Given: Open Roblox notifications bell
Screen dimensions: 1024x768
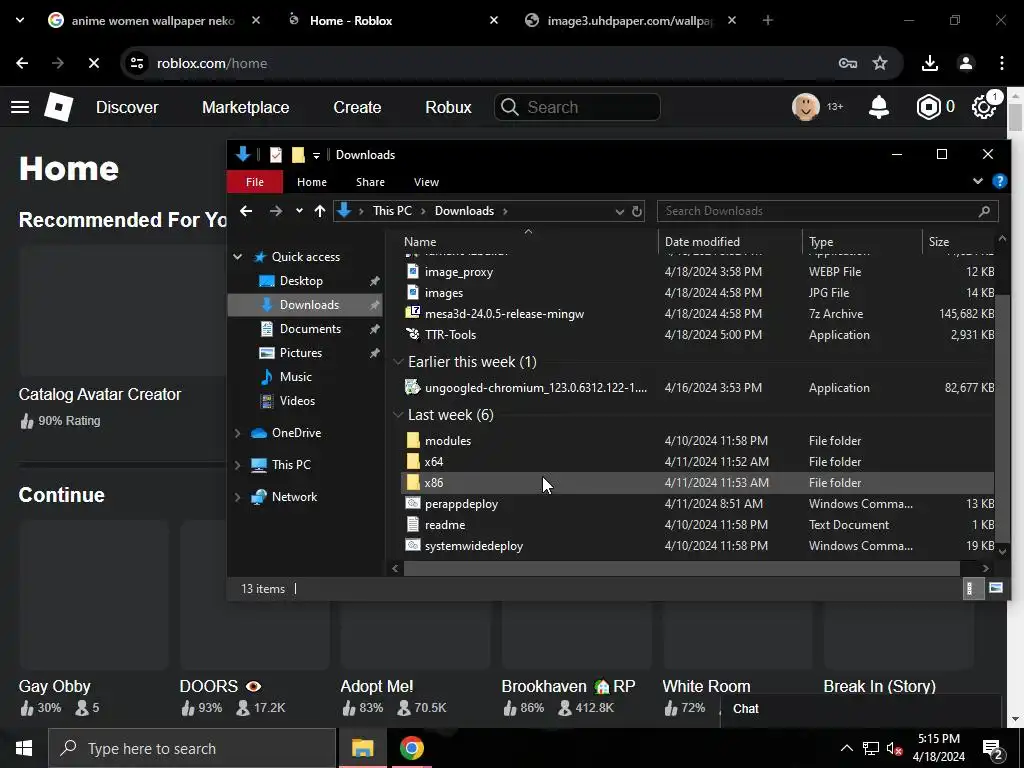Looking at the screenshot, I should point(879,107).
